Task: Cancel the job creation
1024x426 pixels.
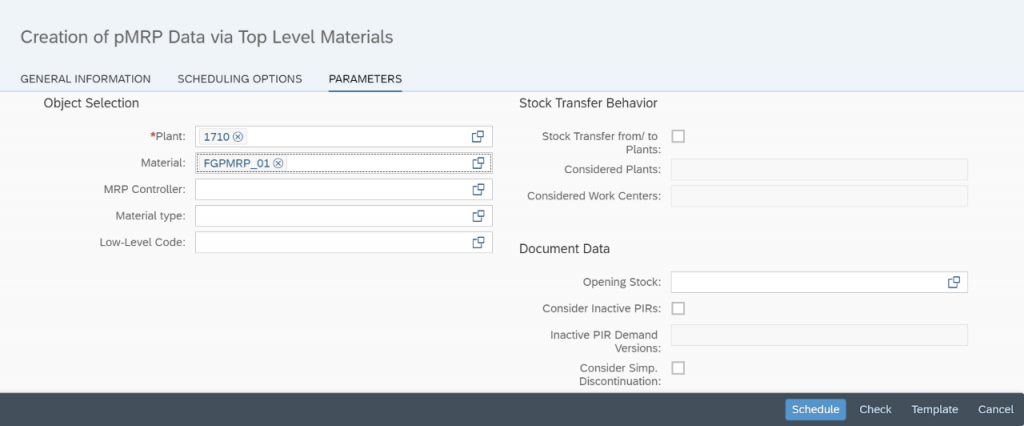Action: pyautogui.click(x=995, y=410)
